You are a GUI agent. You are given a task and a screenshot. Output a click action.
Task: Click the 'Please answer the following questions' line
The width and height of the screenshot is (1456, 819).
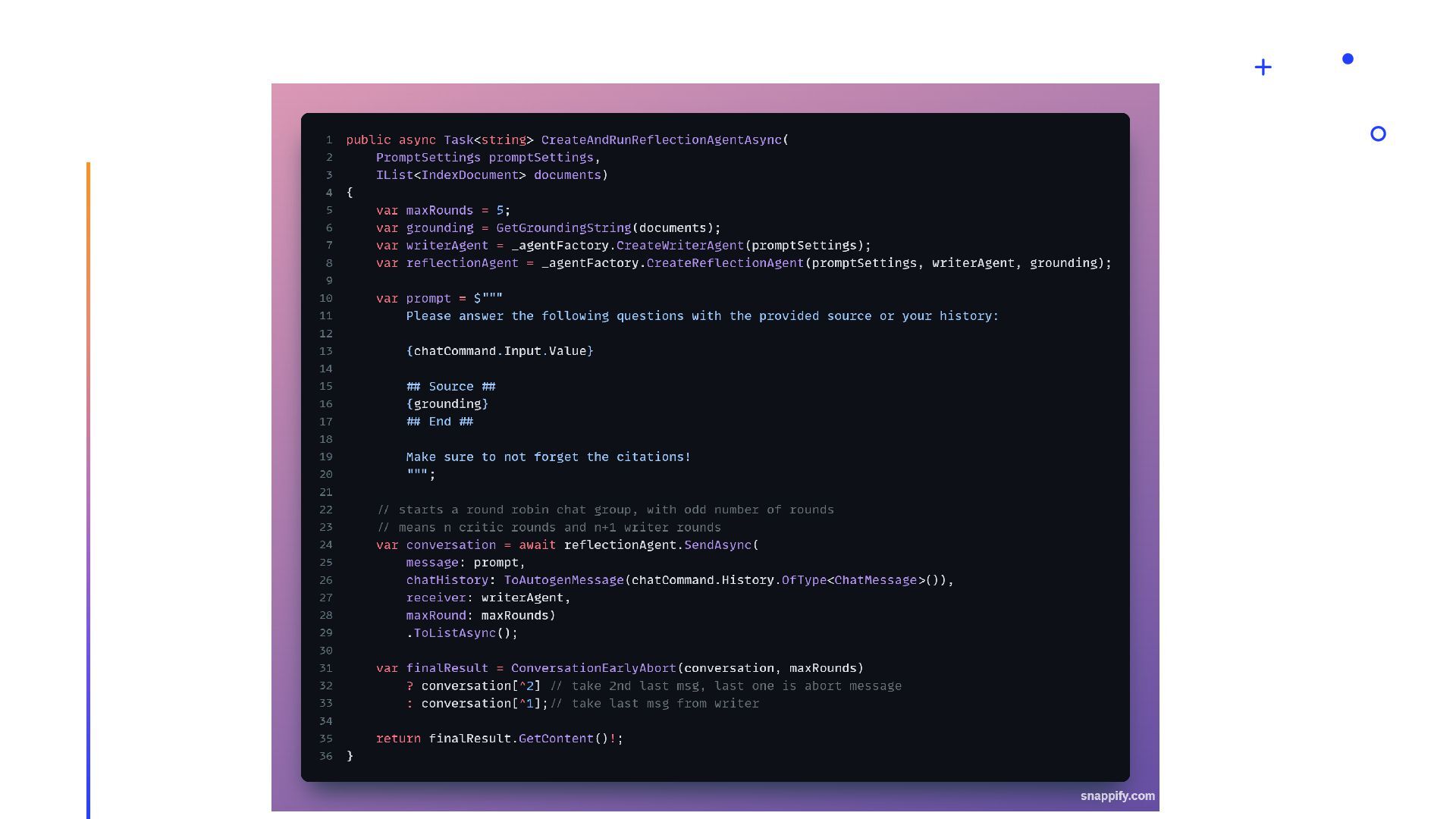pyautogui.click(x=702, y=315)
